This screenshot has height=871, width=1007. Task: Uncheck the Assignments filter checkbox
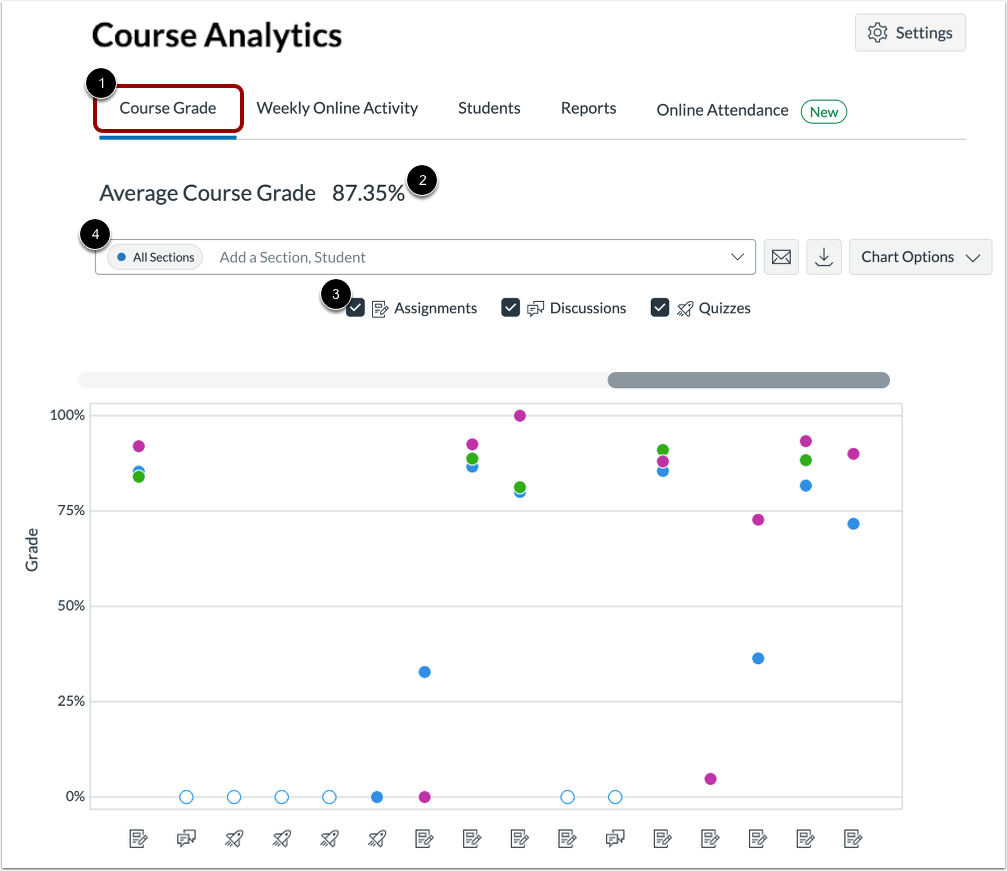click(x=355, y=307)
